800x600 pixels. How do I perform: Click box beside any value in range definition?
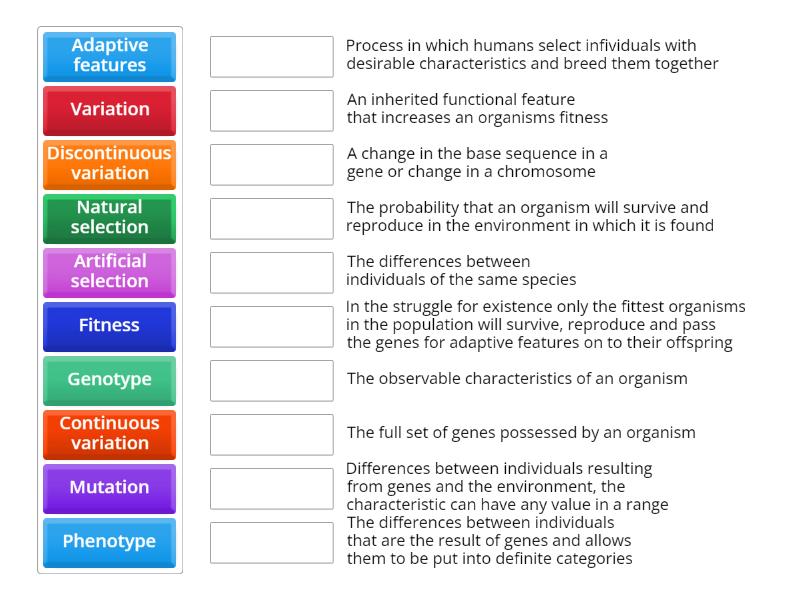[x=272, y=489]
